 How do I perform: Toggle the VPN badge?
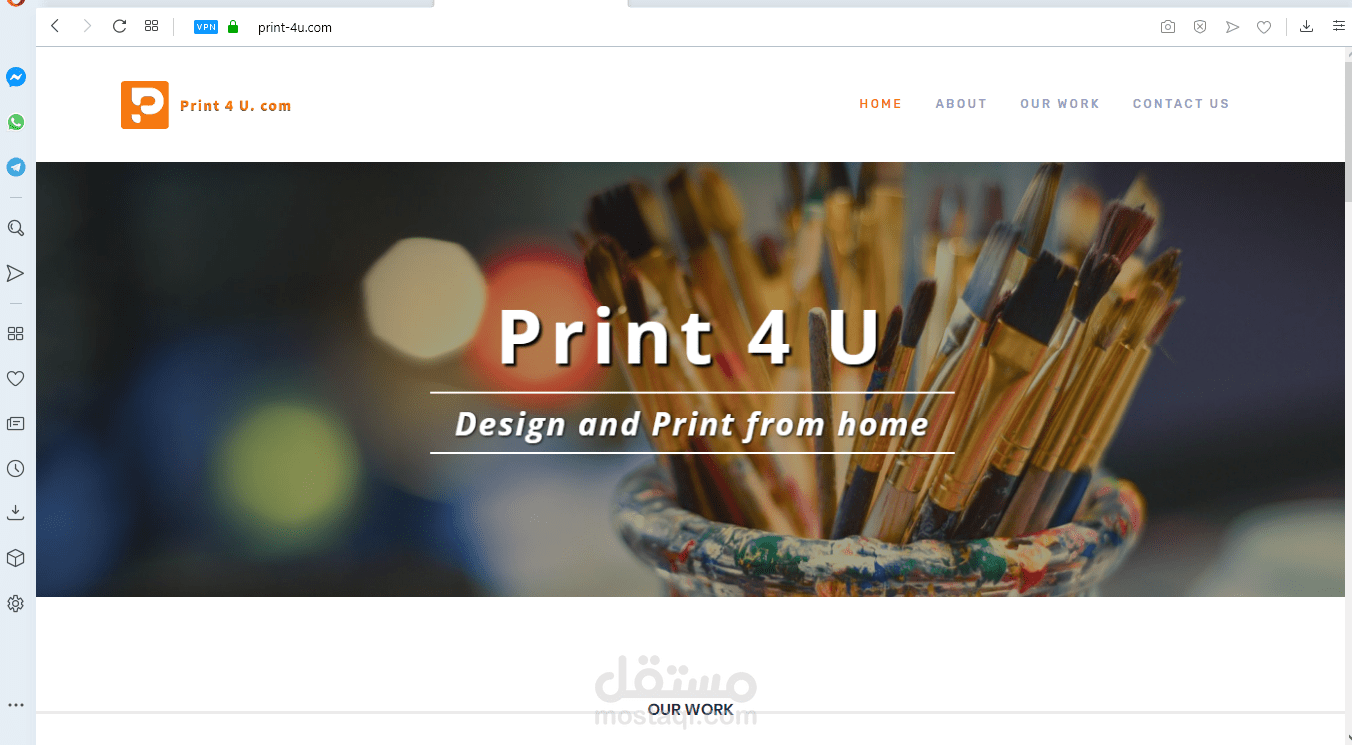pyautogui.click(x=206, y=27)
